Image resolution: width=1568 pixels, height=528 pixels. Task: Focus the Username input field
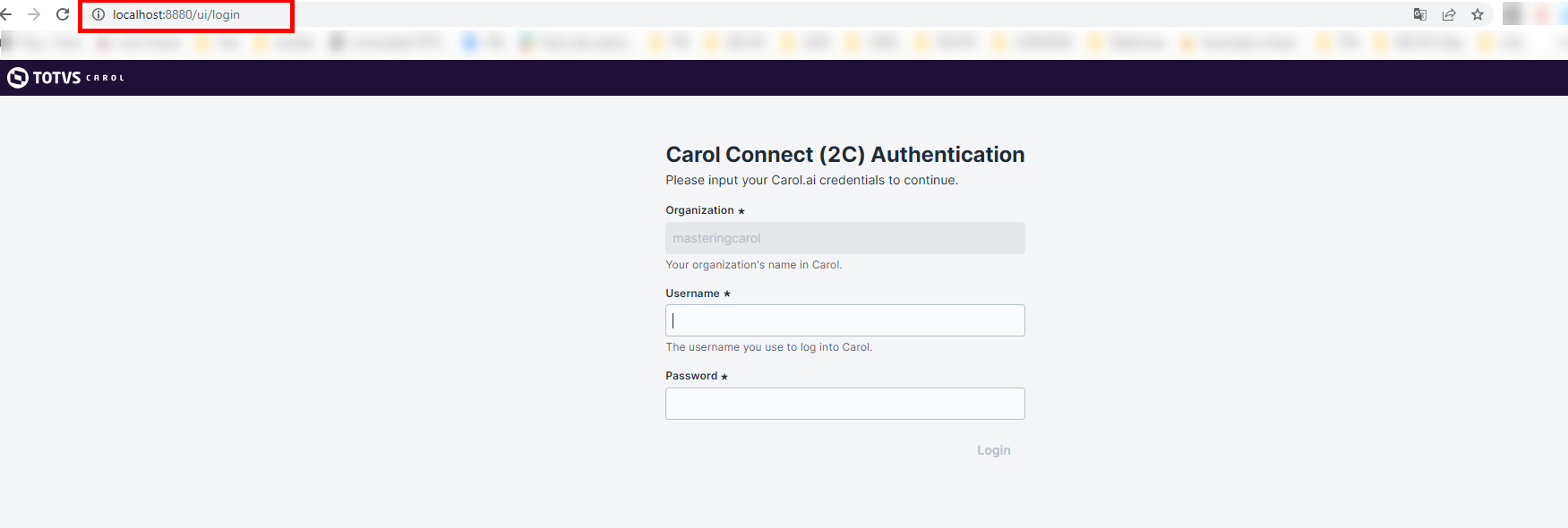pyautogui.click(x=844, y=319)
